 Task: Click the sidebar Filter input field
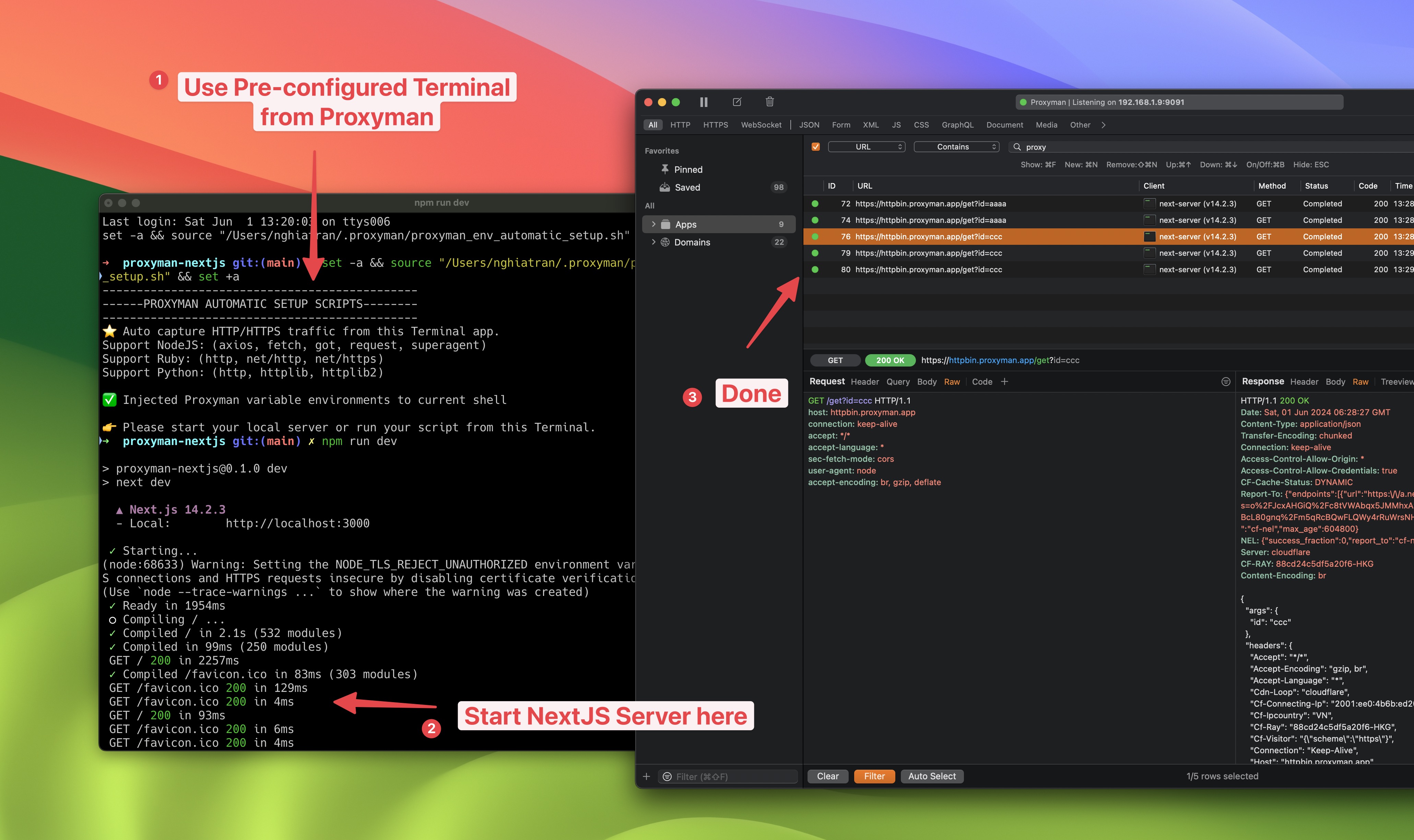728,777
